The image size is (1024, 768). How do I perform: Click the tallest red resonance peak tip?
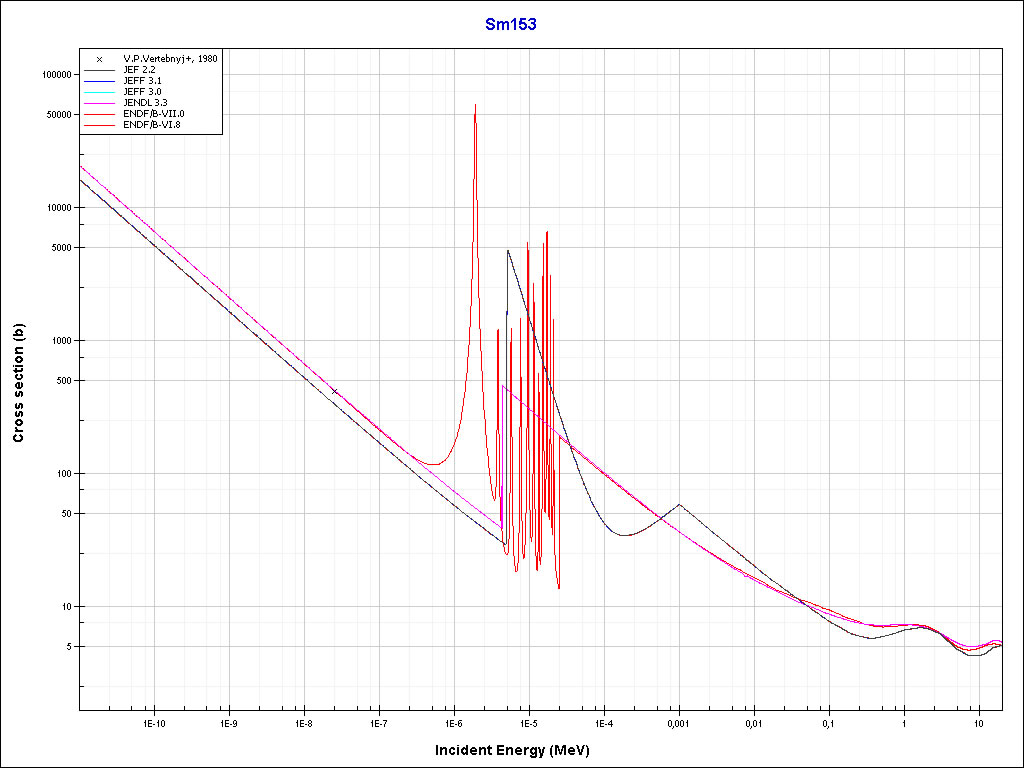pos(475,105)
